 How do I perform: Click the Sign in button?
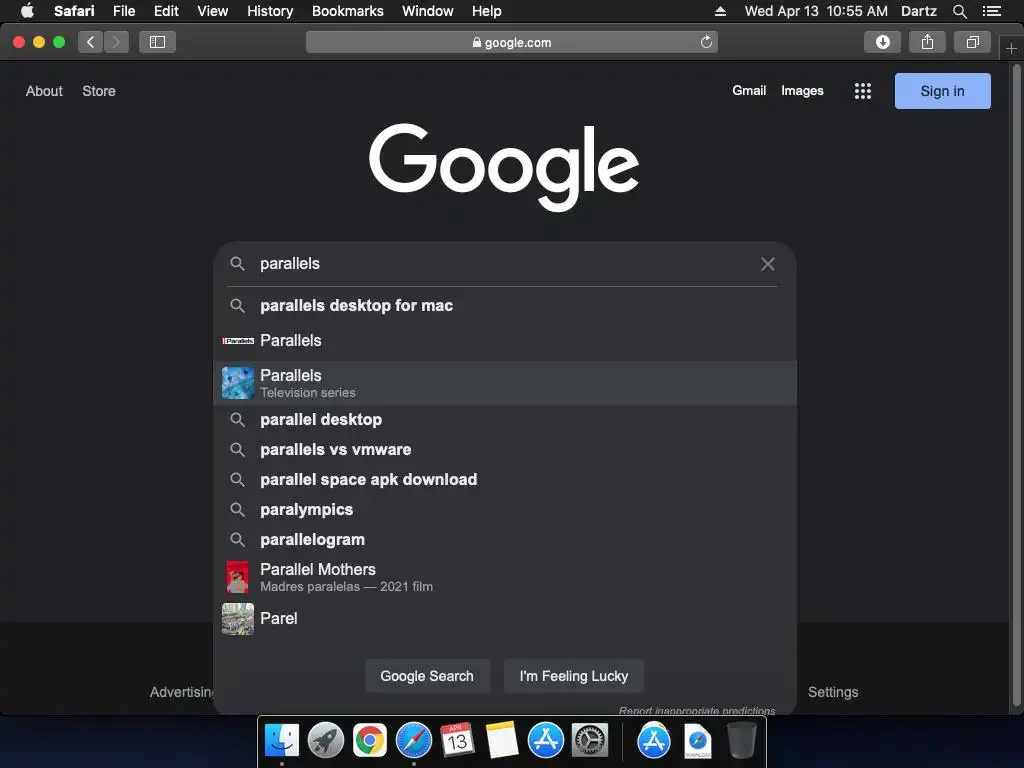tap(942, 91)
